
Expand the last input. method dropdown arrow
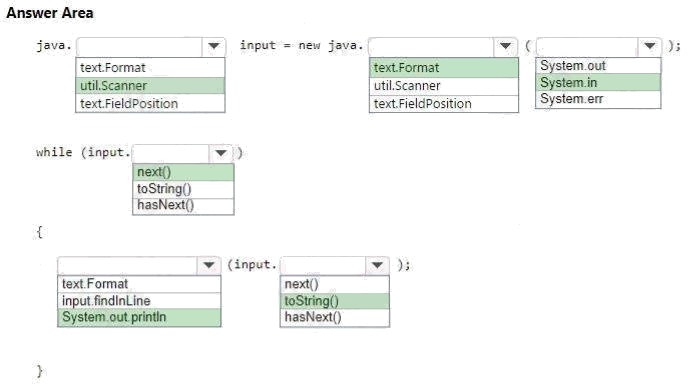point(377,265)
